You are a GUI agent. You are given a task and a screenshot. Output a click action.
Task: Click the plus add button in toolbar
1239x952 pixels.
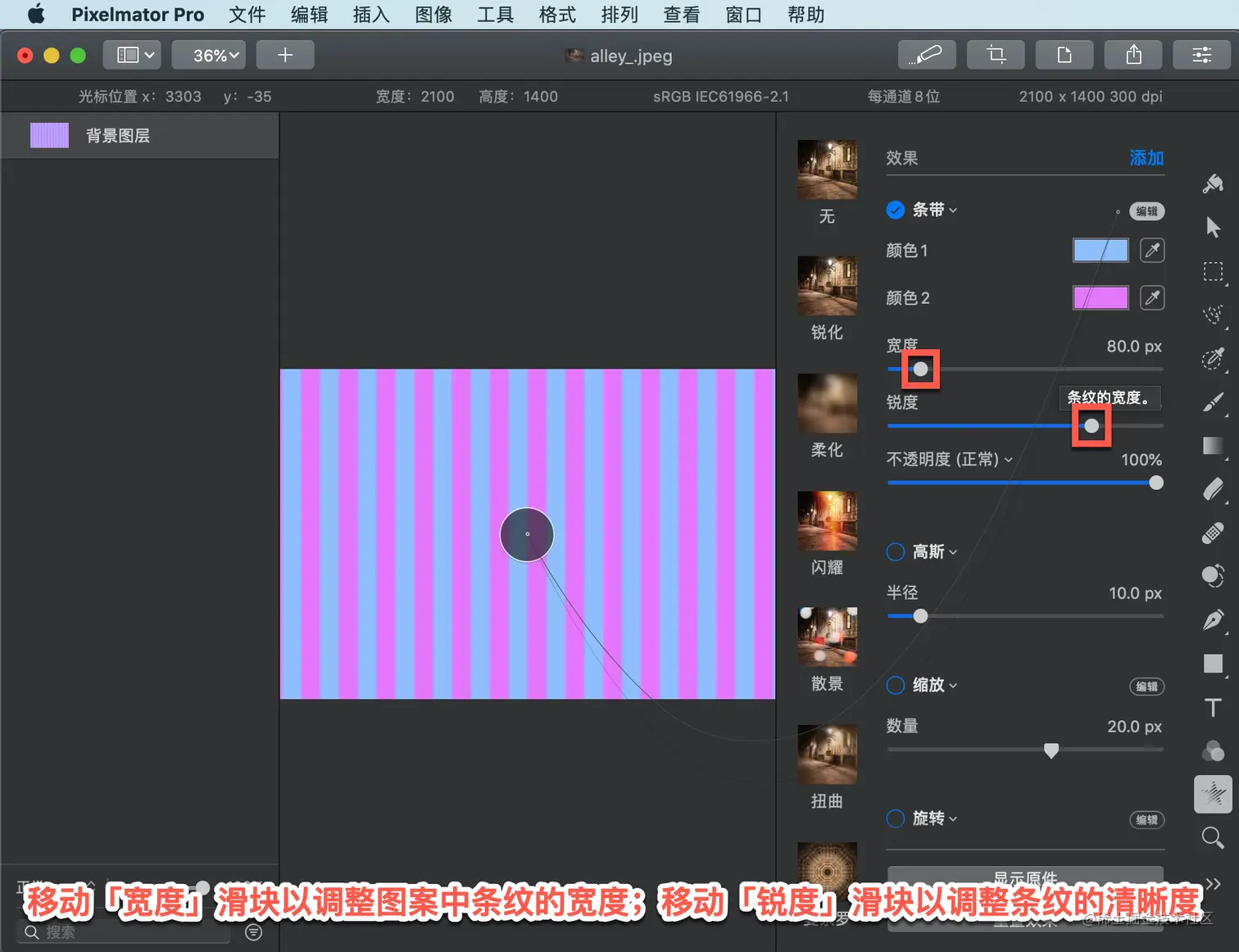[285, 55]
